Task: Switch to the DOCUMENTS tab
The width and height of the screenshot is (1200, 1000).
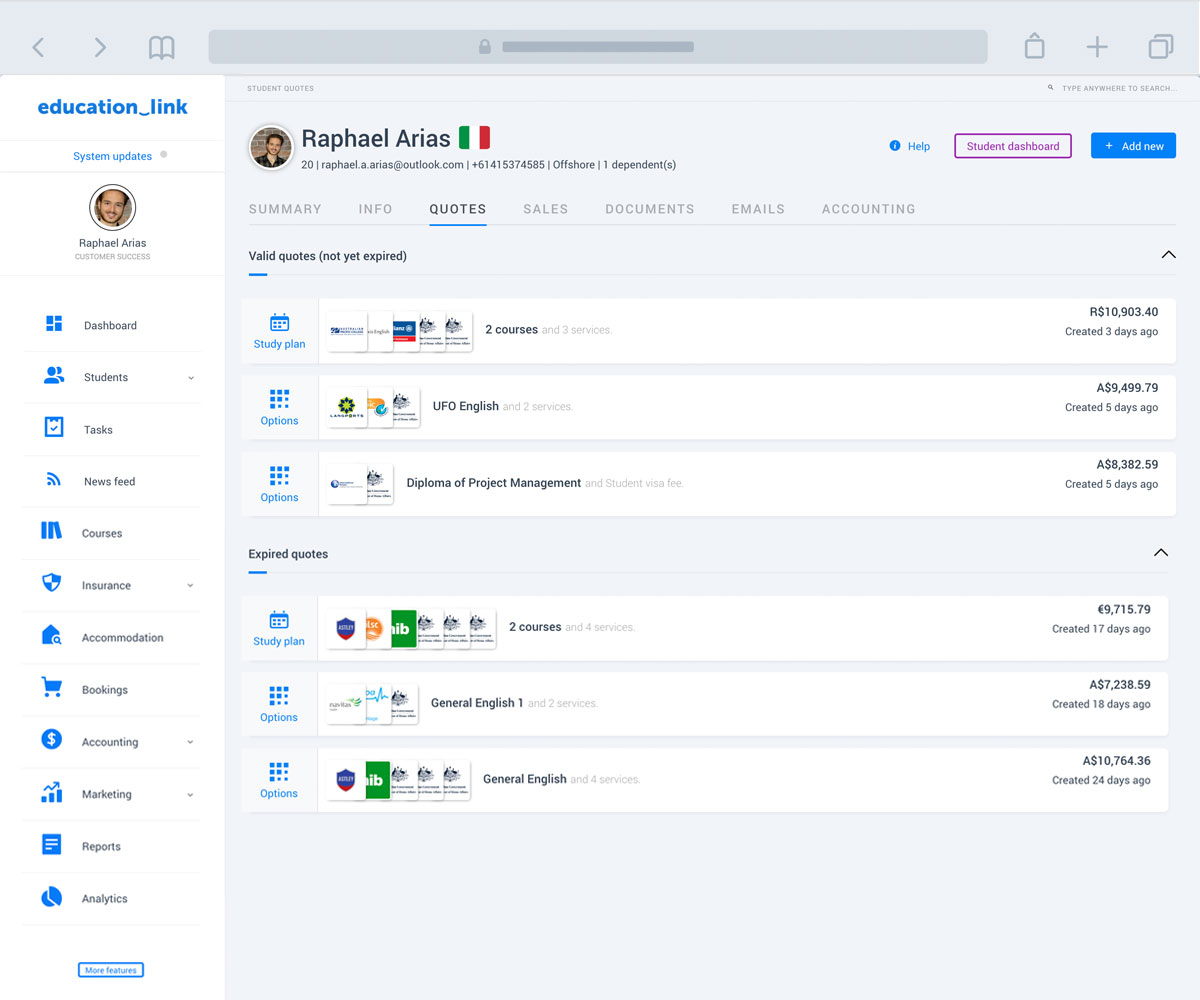Action: click(649, 209)
